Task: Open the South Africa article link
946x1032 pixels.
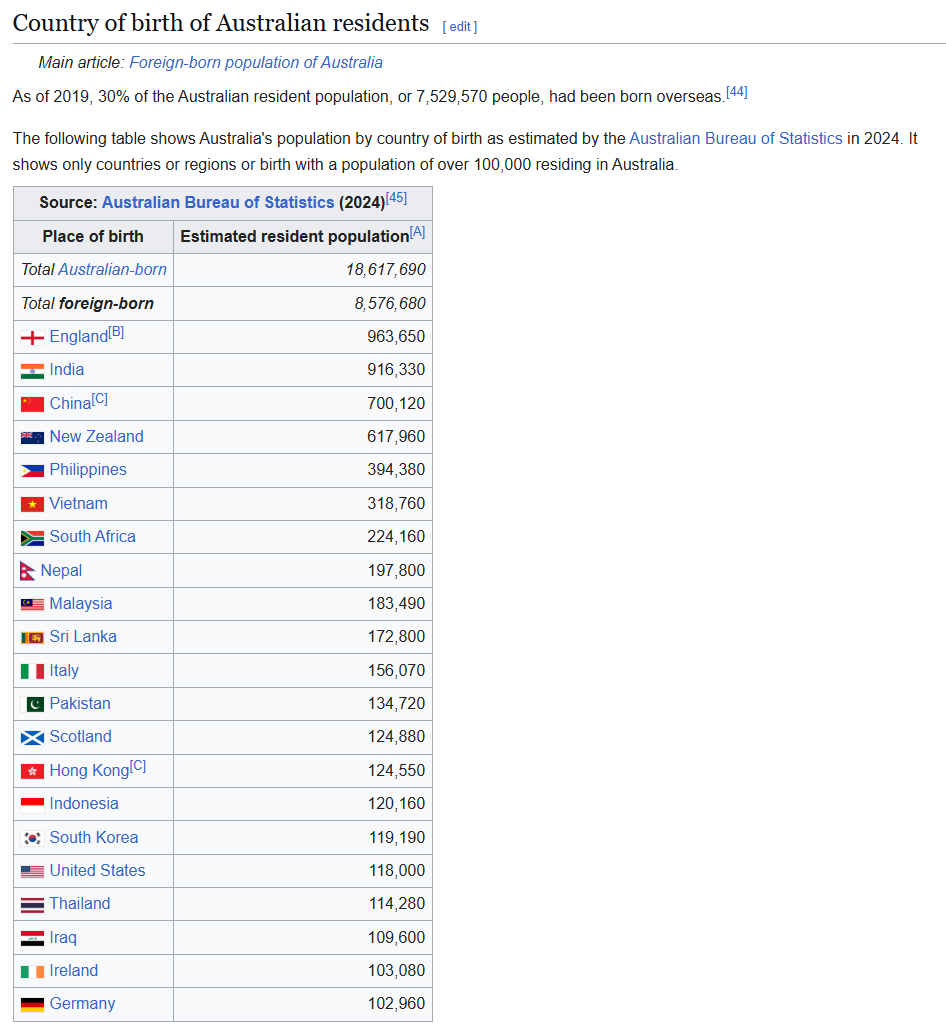Action: pos(92,536)
